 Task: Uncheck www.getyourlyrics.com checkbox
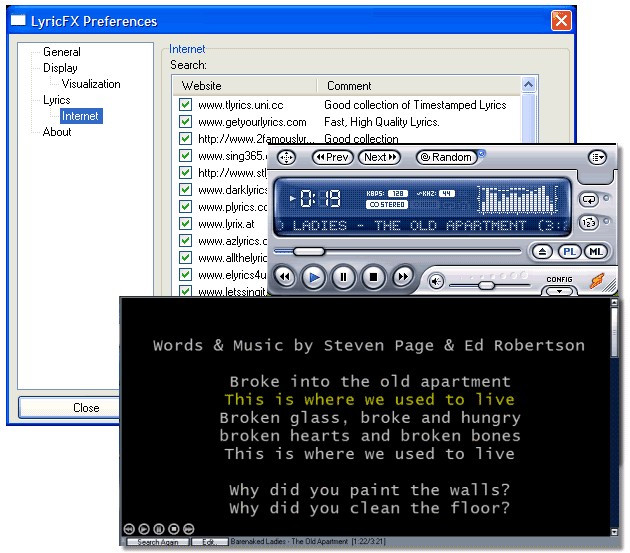pyautogui.click(x=185, y=121)
